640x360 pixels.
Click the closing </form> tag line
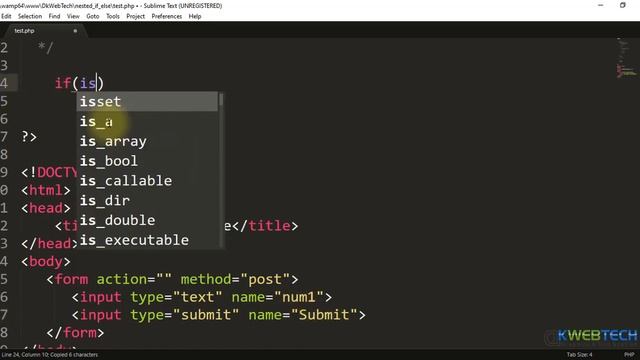(x=75, y=333)
